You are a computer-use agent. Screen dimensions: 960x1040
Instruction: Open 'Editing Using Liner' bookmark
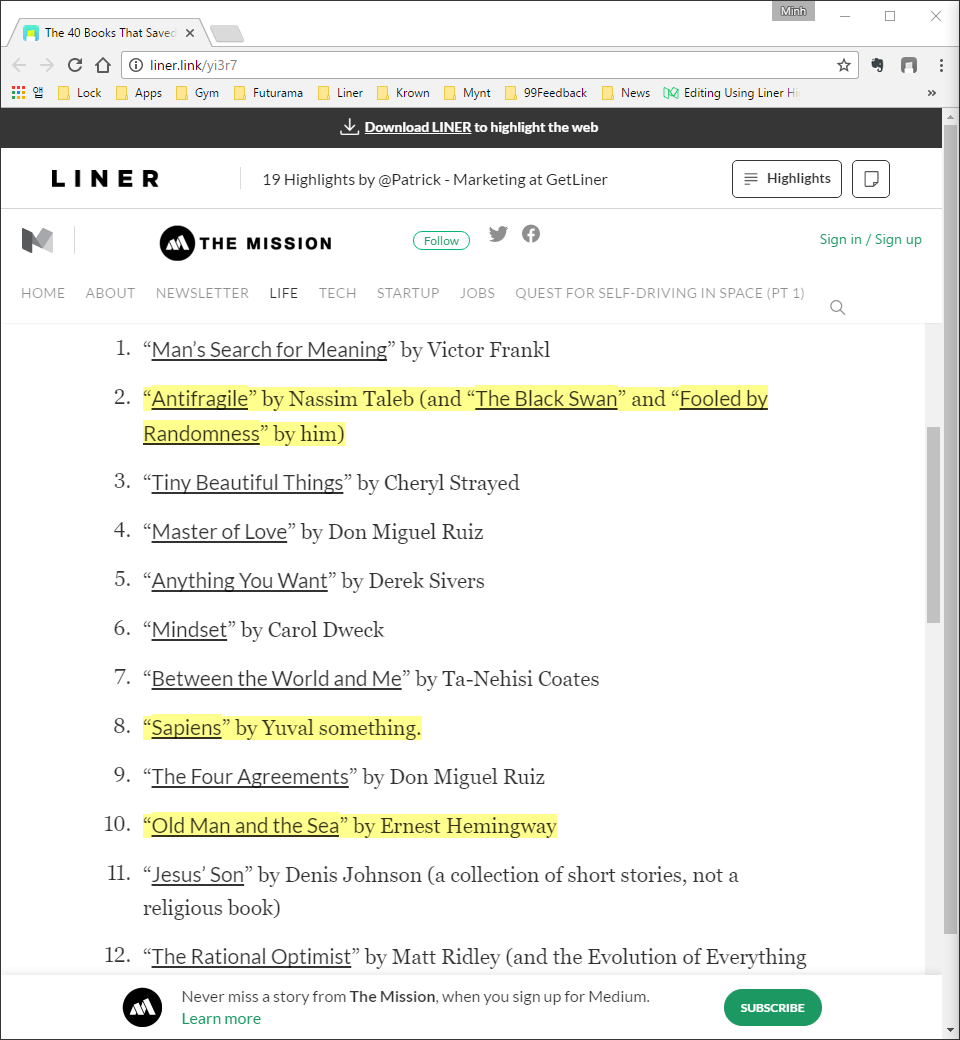[732, 93]
